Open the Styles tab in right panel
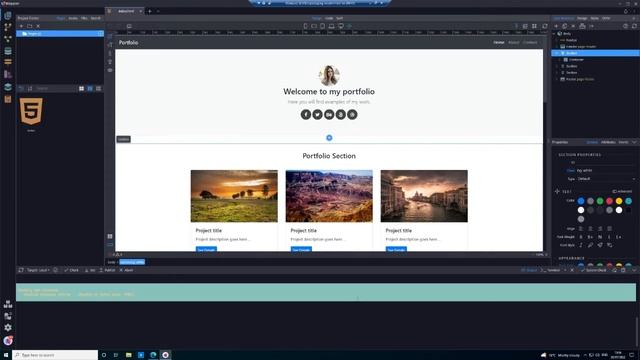The height and width of the screenshot is (360, 640). coord(595,18)
